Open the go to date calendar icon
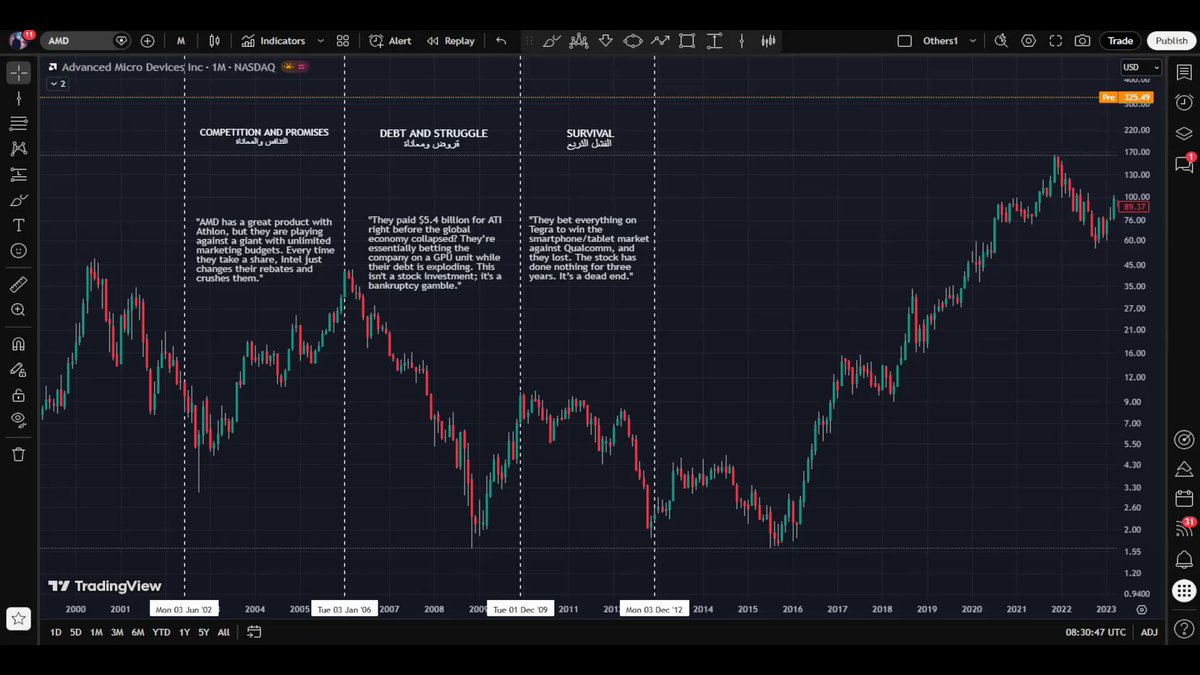 click(254, 632)
